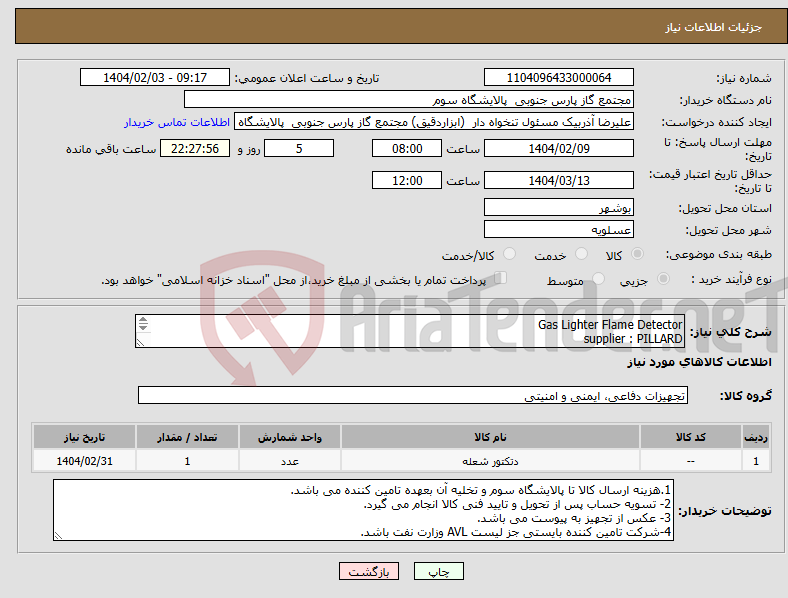Click the buyer organization name field
Screen dimensions: 788x598
coord(409,100)
